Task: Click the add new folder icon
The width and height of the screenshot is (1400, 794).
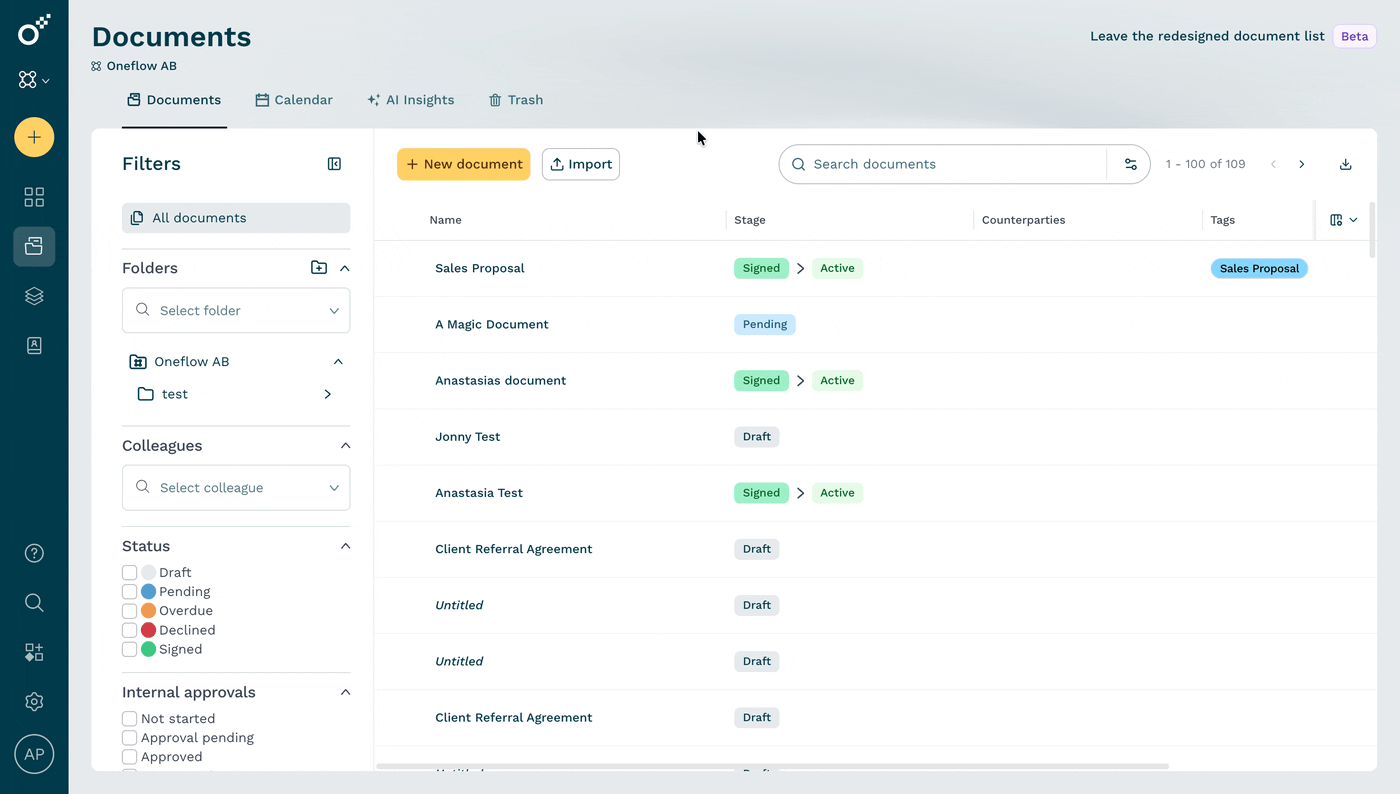Action: click(x=319, y=268)
